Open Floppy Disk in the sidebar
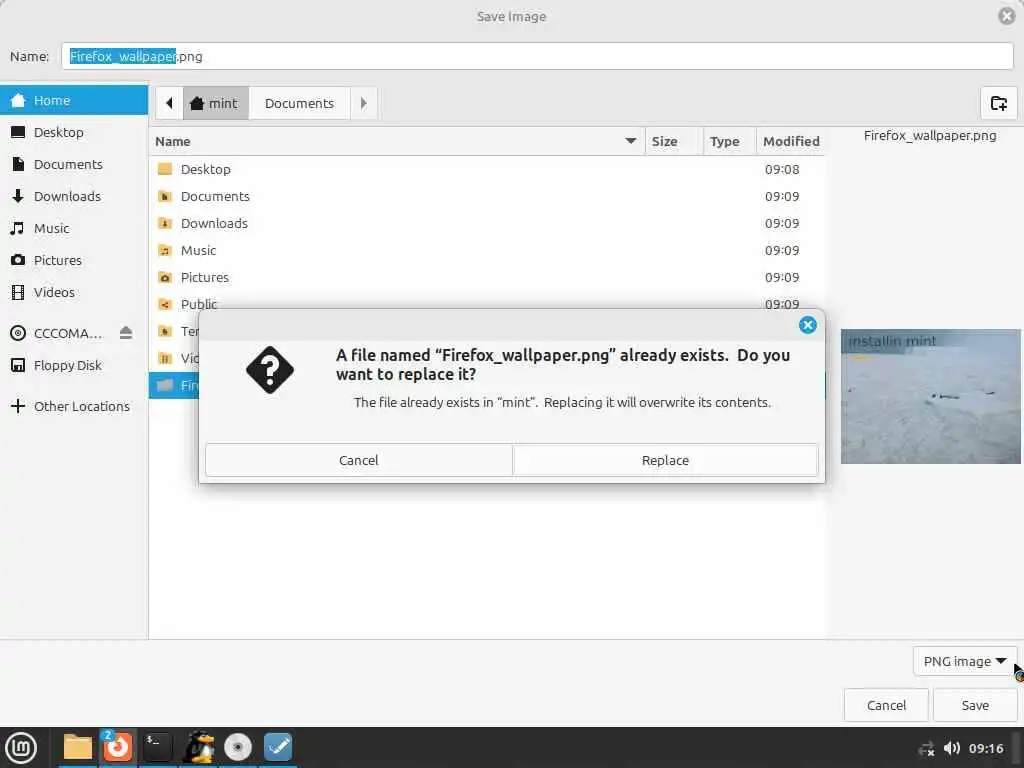 [x=74, y=366]
